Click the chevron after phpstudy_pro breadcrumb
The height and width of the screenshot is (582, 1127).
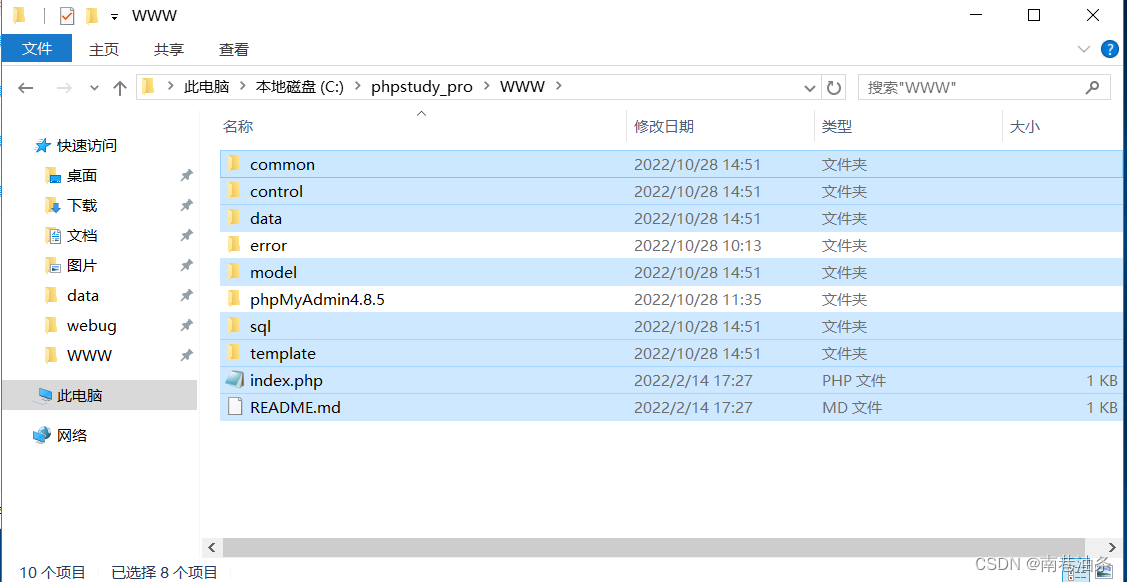click(x=489, y=87)
